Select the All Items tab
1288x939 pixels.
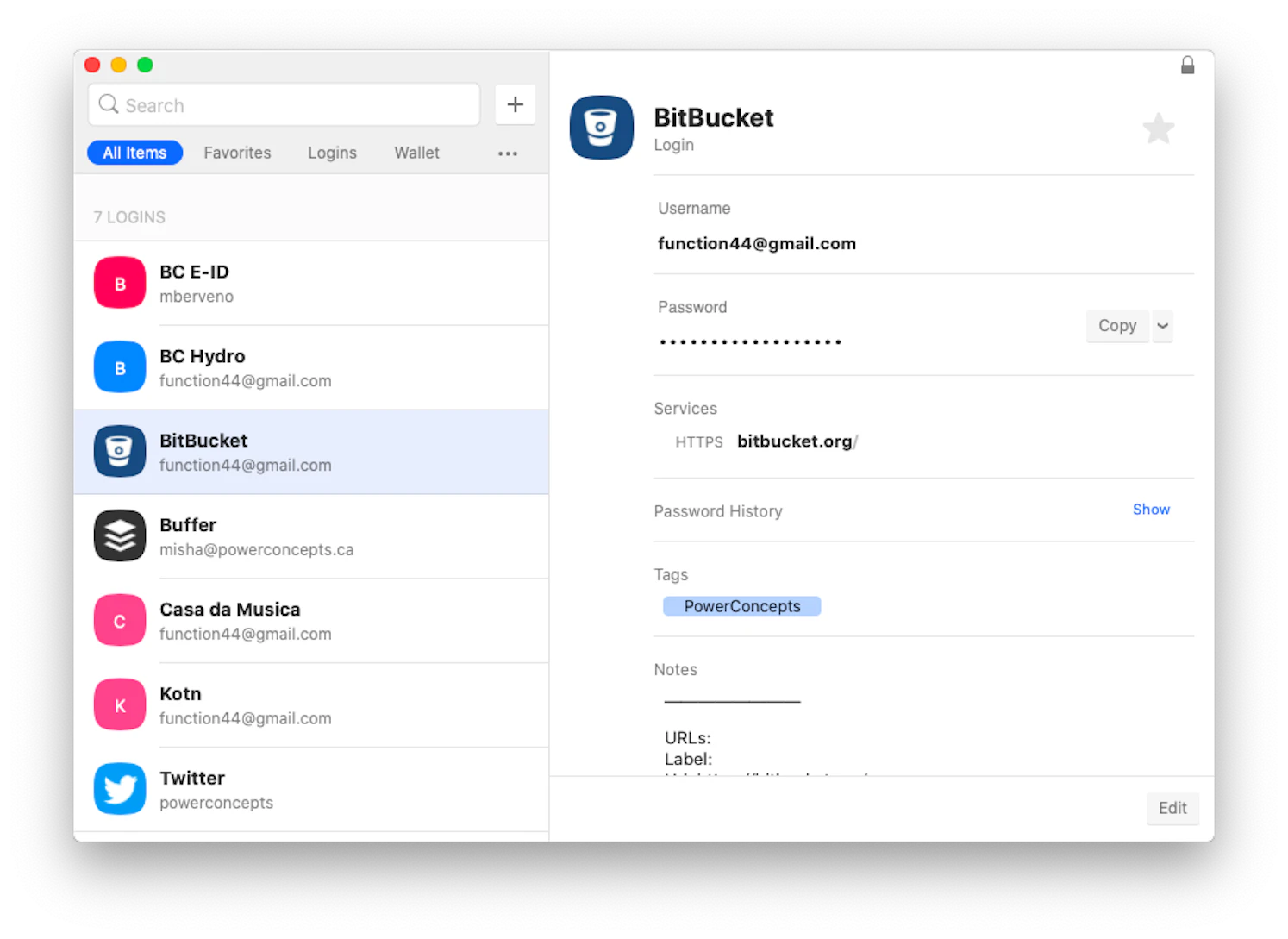coord(134,153)
